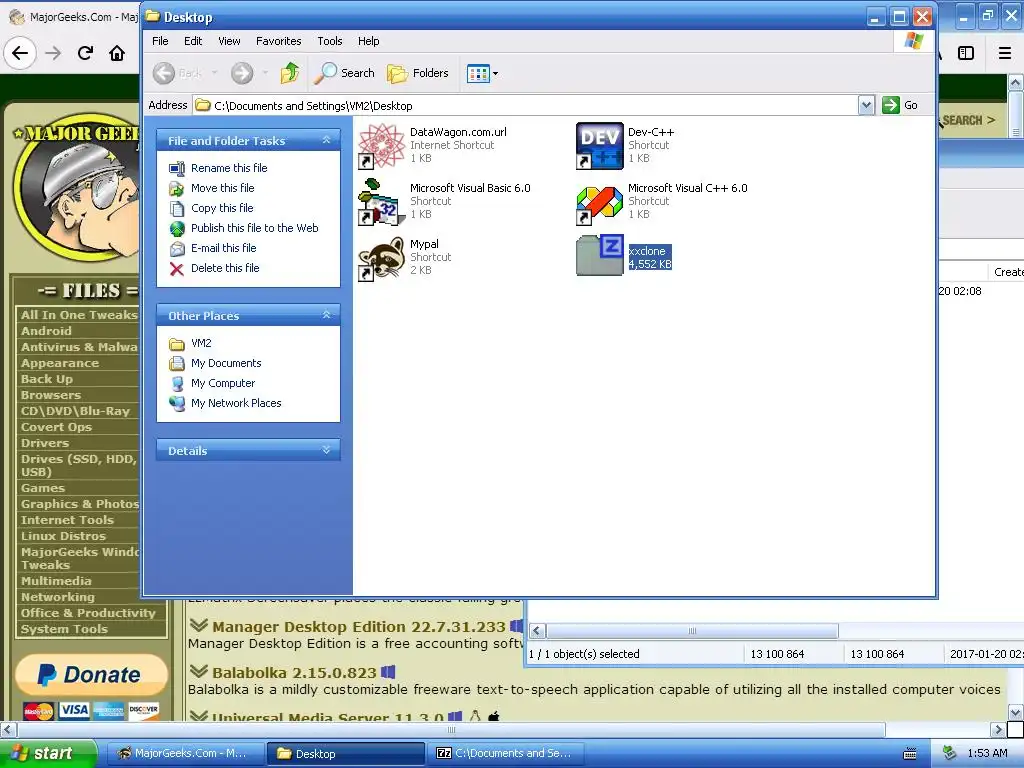1024x768 pixels.
Task: Open the Forward history dropdown arrow
Action: (x=264, y=73)
